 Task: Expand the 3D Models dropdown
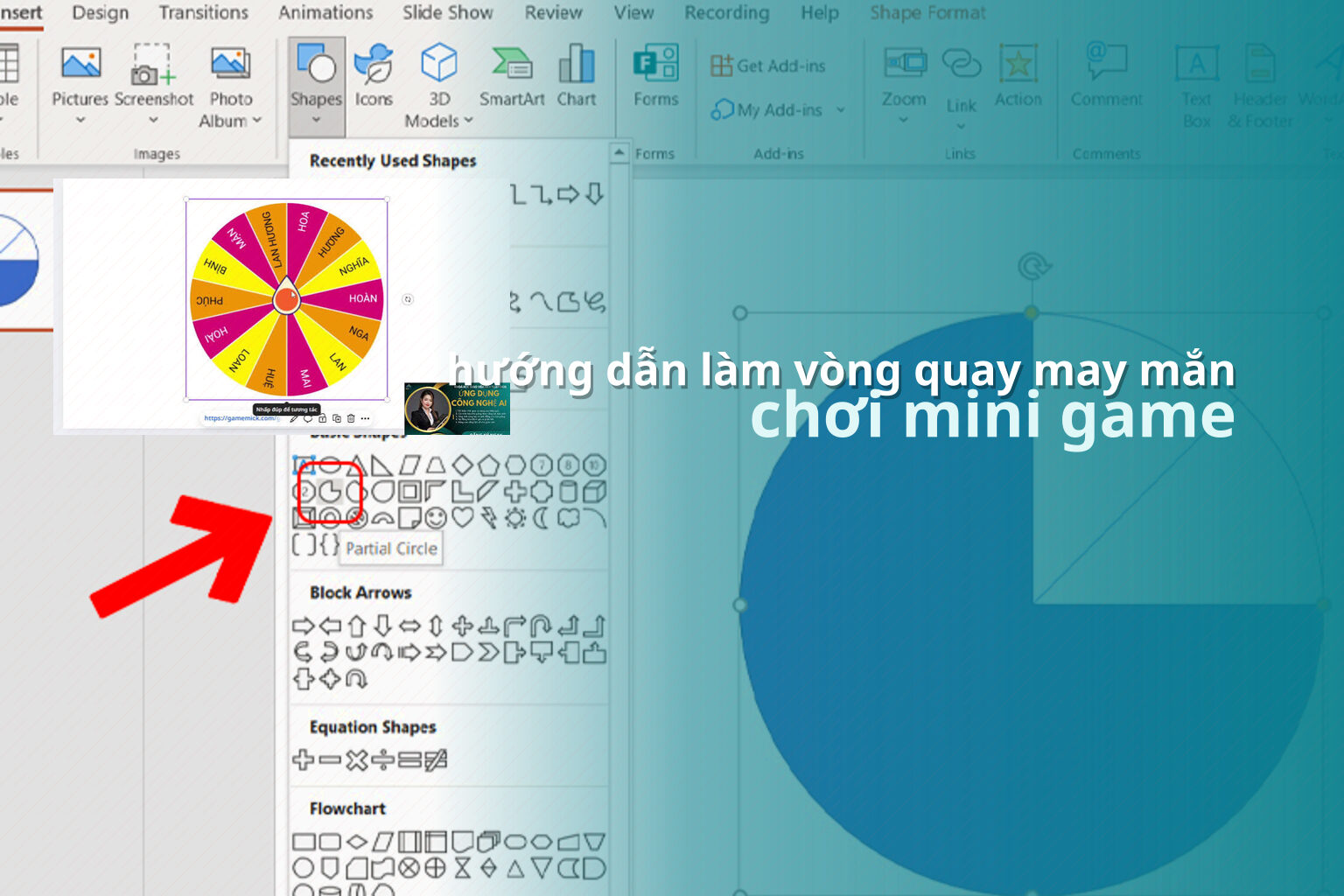click(x=468, y=121)
